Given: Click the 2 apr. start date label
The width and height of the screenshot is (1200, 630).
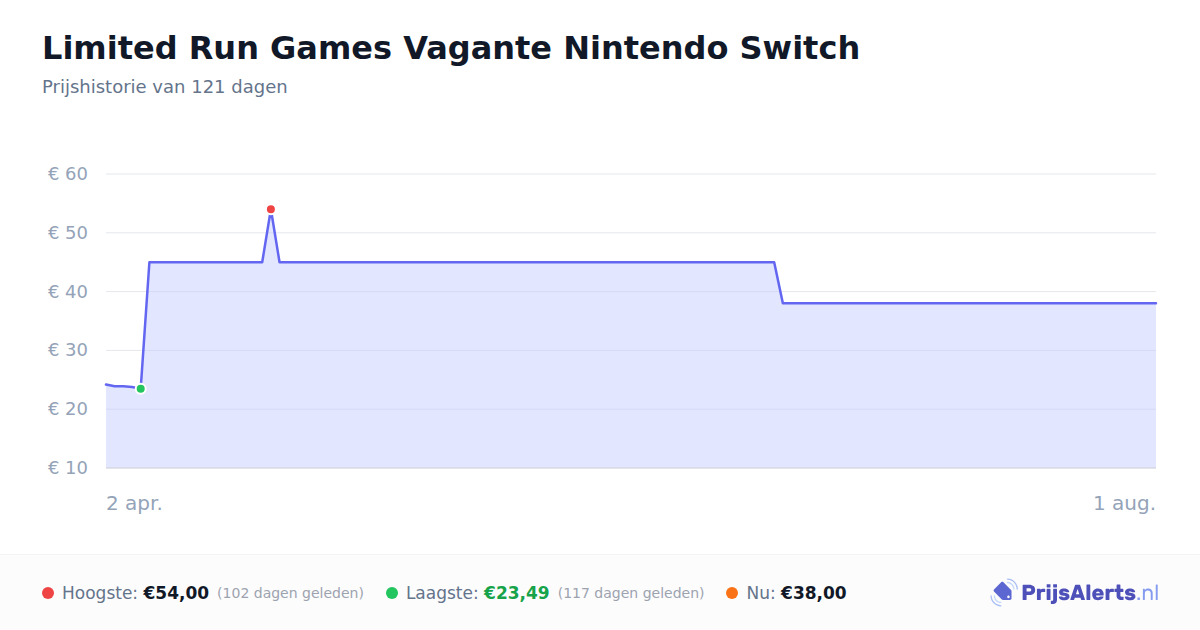Looking at the screenshot, I should (x=135, y=504).
